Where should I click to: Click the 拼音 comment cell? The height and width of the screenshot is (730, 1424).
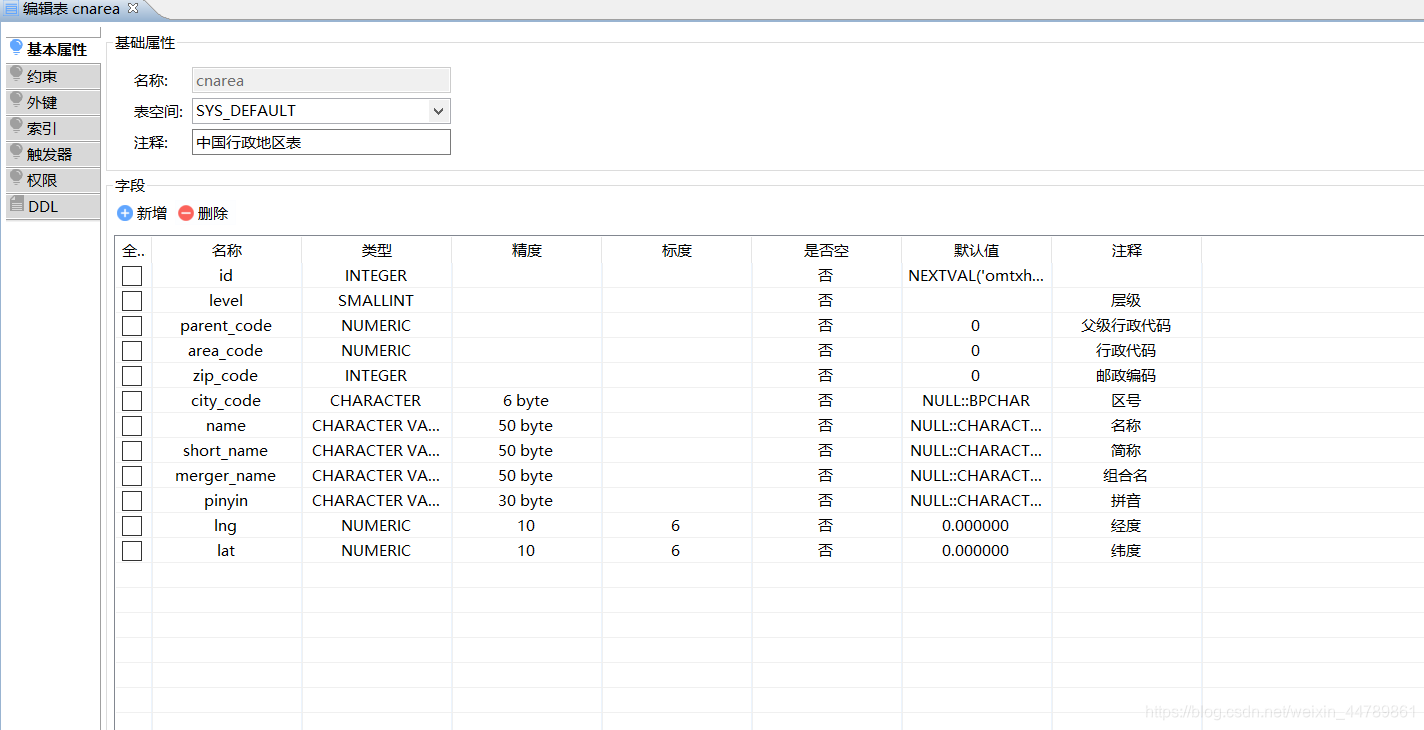[1126, 501]
